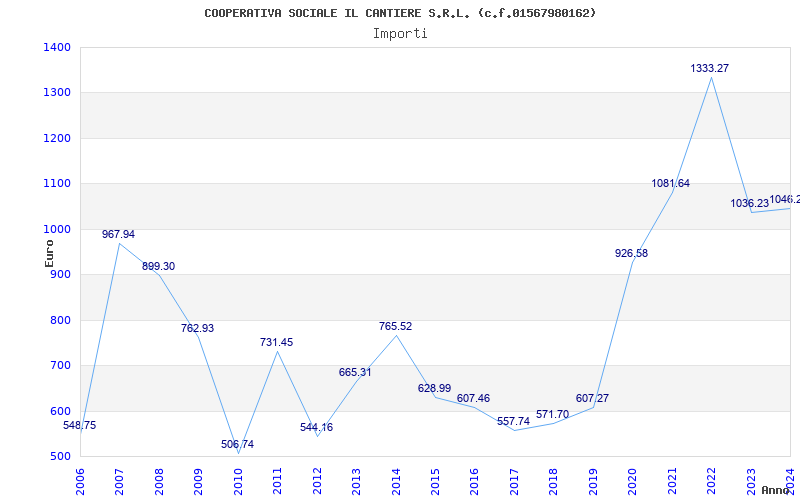Screen dimensions: 800x500
Task: Select the 665.31 value label
Action: [355, 372]
